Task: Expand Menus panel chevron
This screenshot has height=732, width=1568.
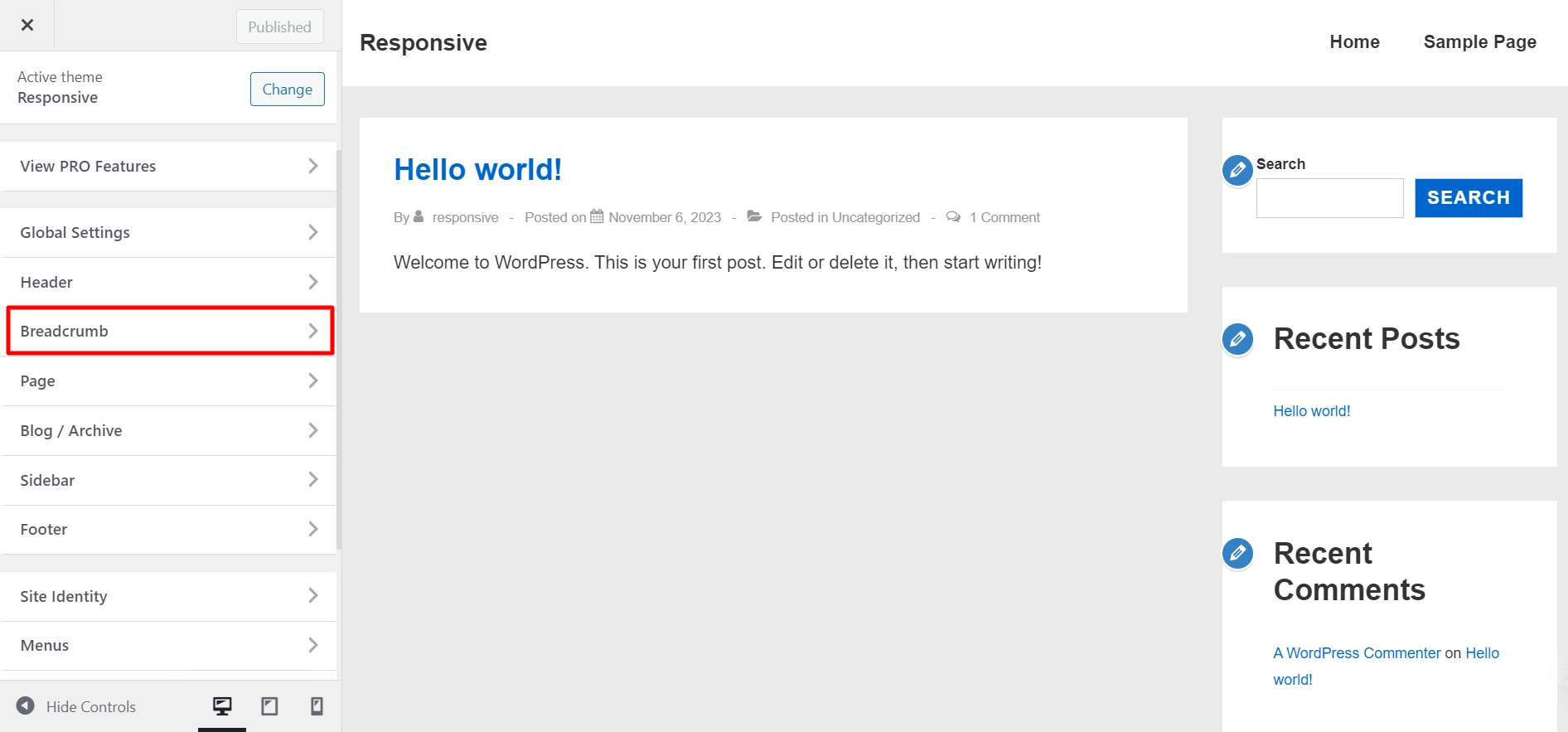Action: click(312, 645)
